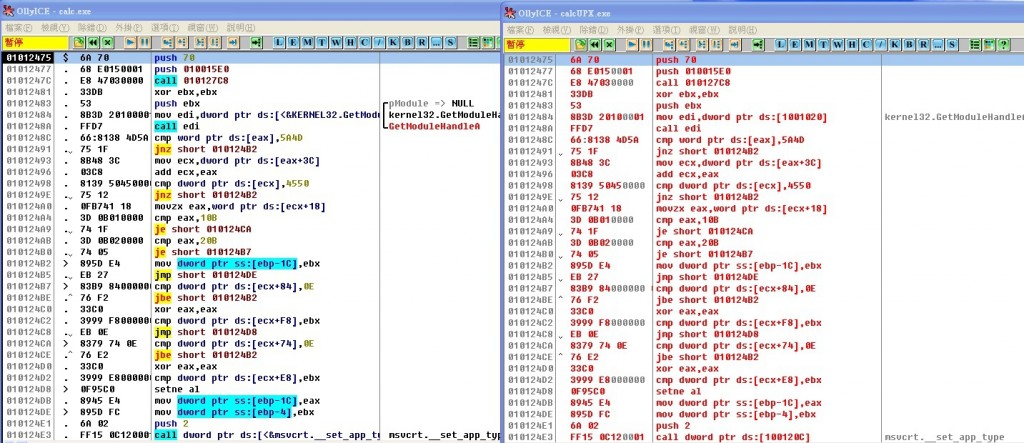Image resolution: width=1024 pixels, height=443 pixels.
Task: Open 說明(H) menu in calc.exe window
Action: pos(240,27)
